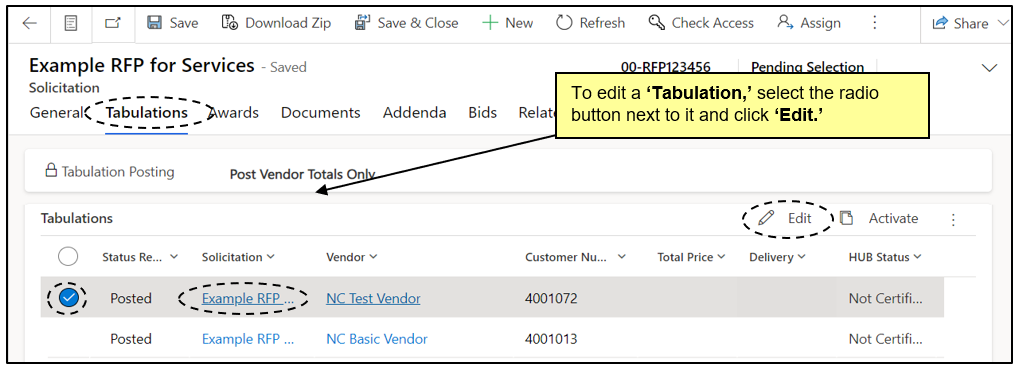The height and width of the screenshot is (368, 1017).
Task: Switch to the Addenda tab
Action: [414, 112]
